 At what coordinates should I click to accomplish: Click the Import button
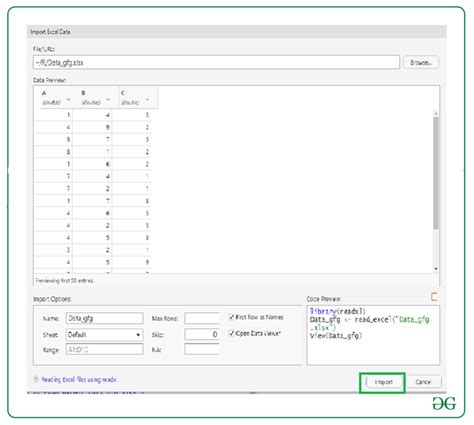click(x=383, y=382)
